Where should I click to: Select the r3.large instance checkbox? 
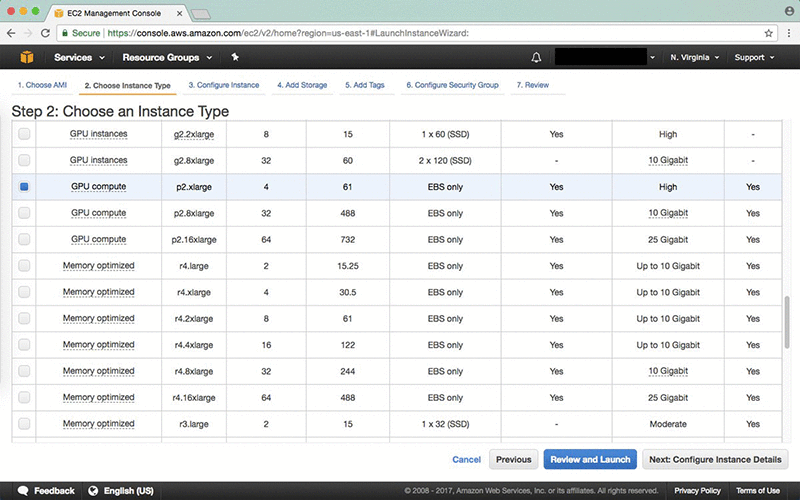click(24, 424)
